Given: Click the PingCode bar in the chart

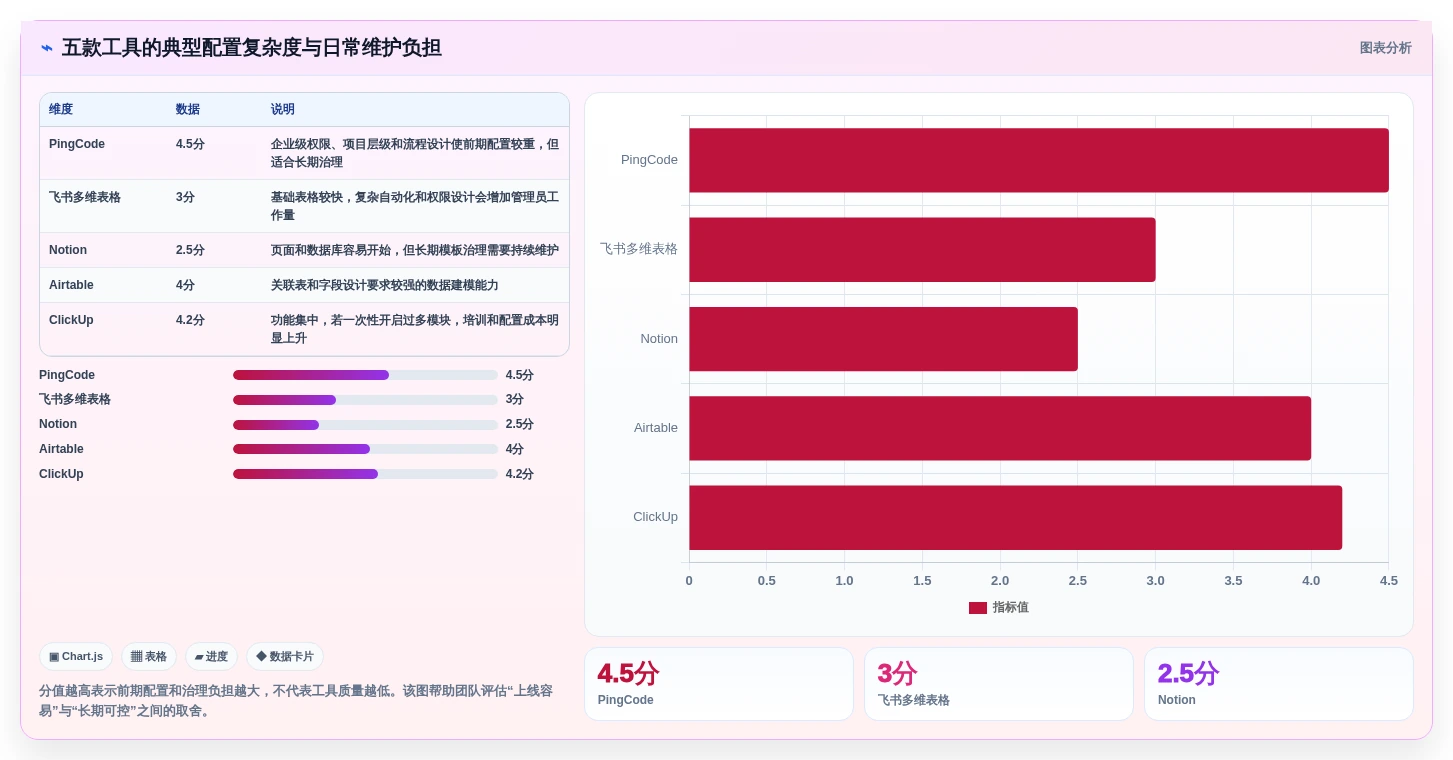Looking at the screenshot, I should coord(1038,160).
